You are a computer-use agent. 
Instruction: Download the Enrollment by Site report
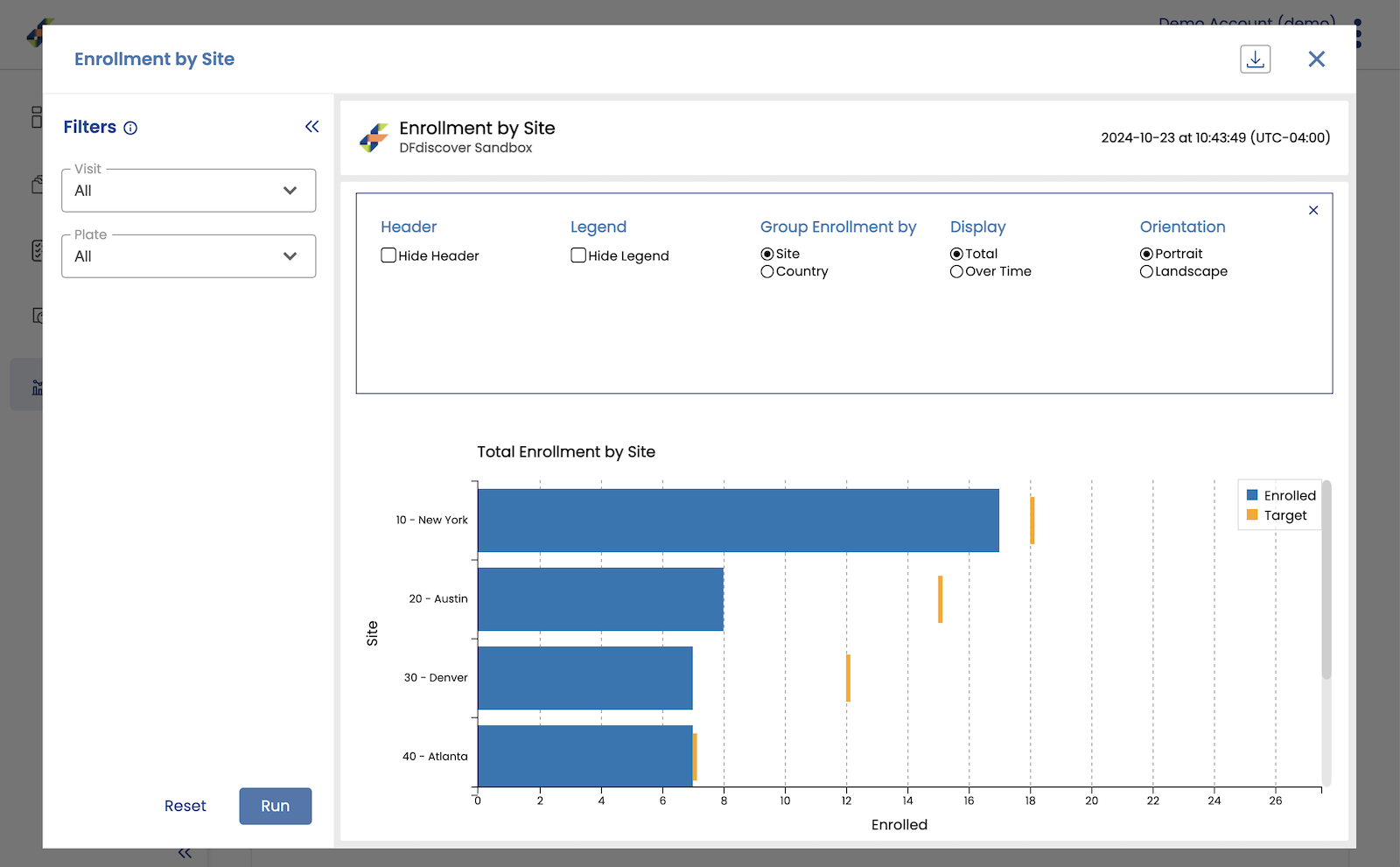point(1255,59)
